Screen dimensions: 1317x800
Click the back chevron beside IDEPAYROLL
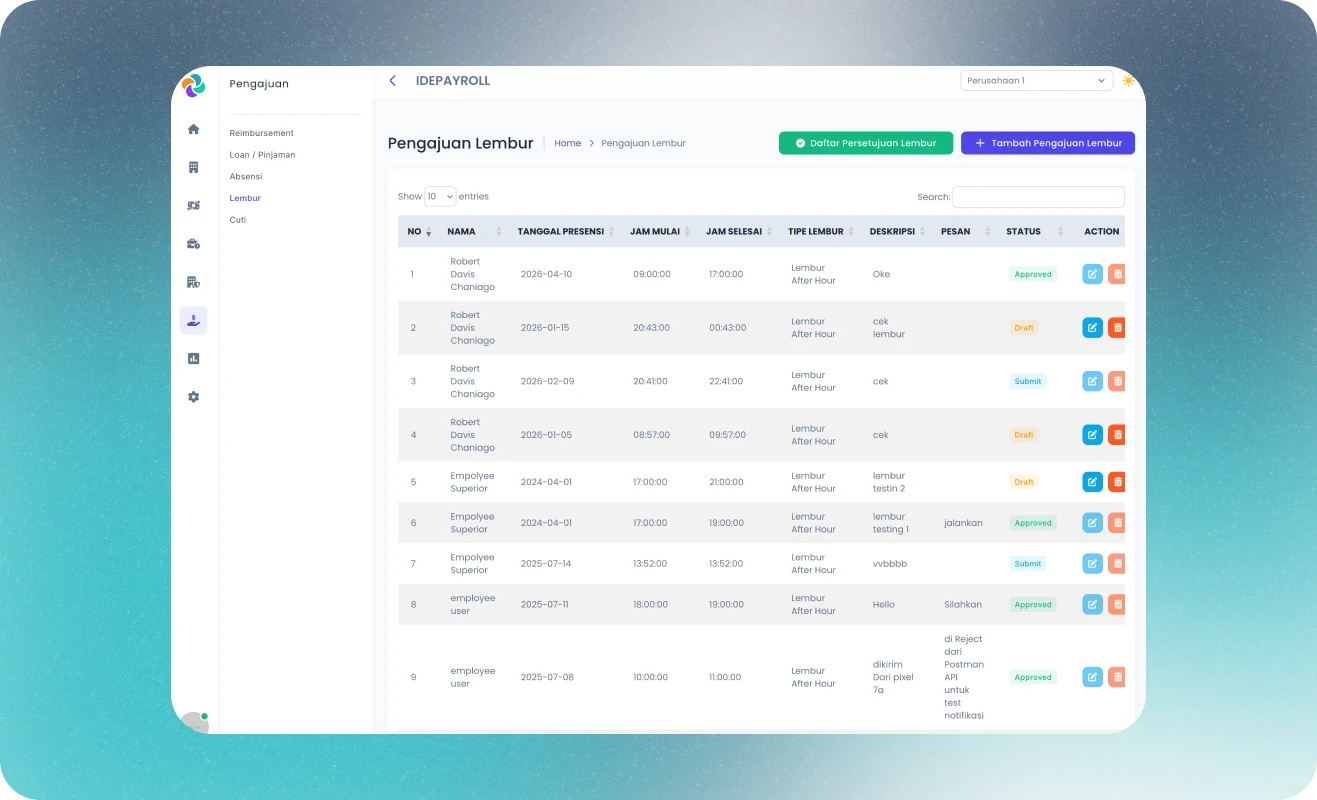point(393,81)
